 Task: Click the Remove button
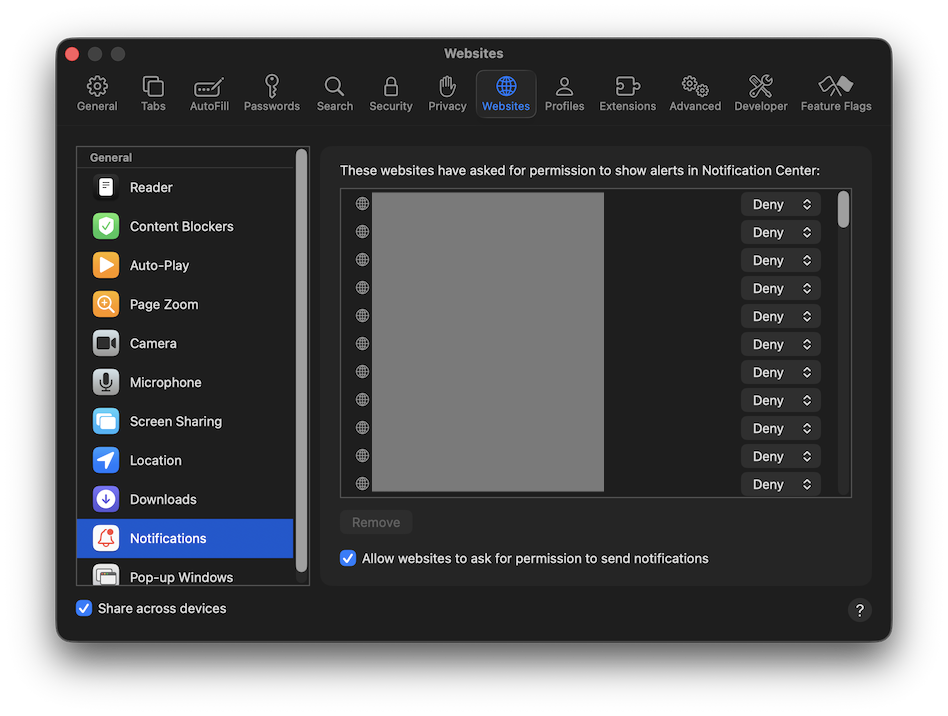[376, 522]
